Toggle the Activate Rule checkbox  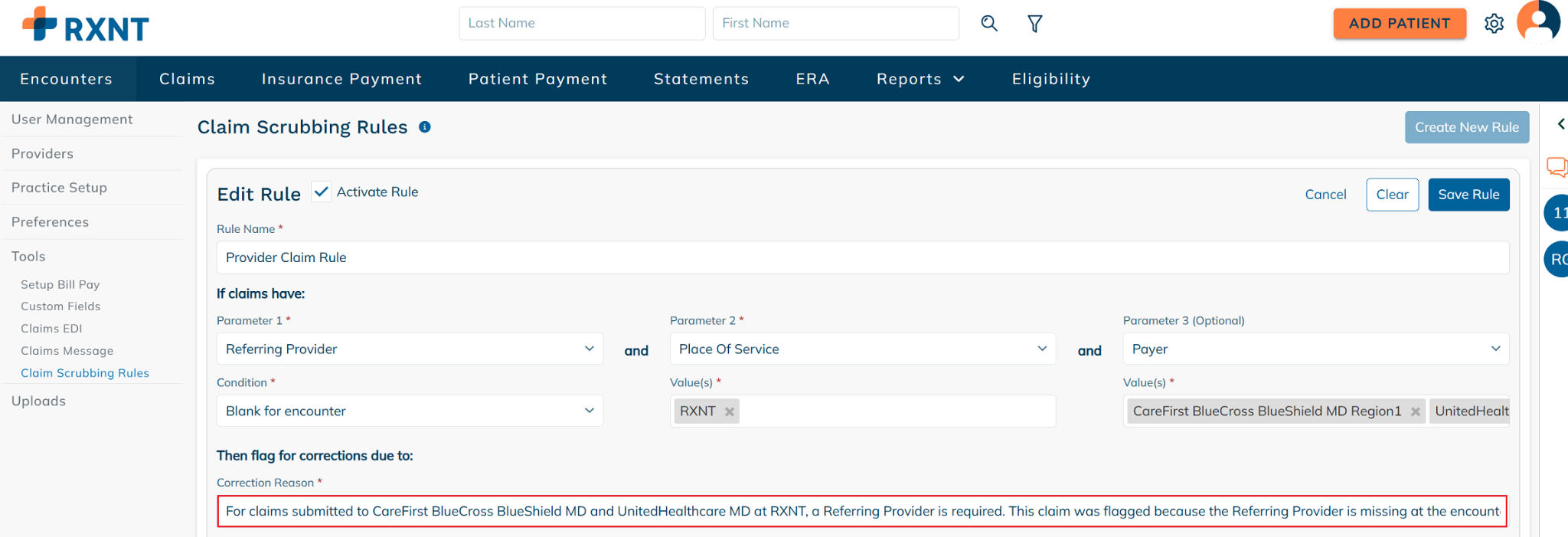[x=322, y=192]
